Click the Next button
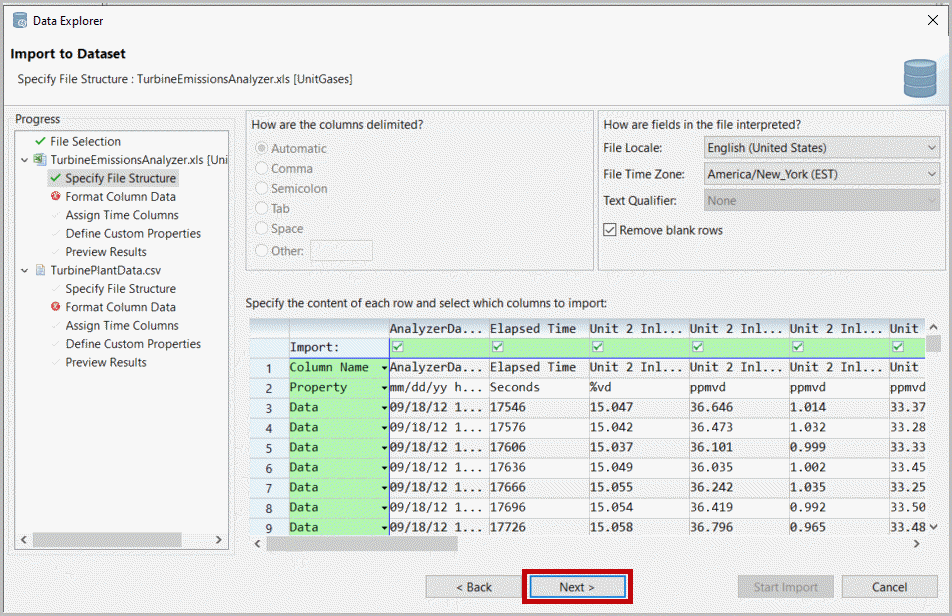 pyautogui.click(x=577, y=587)
